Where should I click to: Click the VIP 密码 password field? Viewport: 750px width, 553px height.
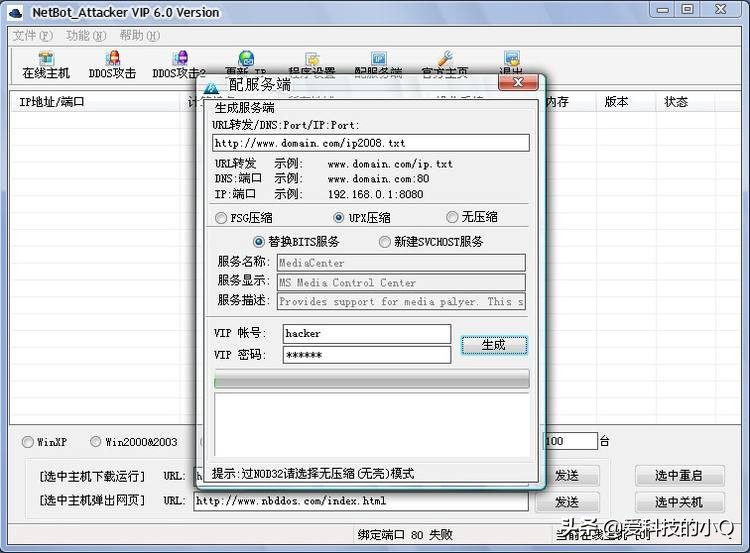point(366,355)
